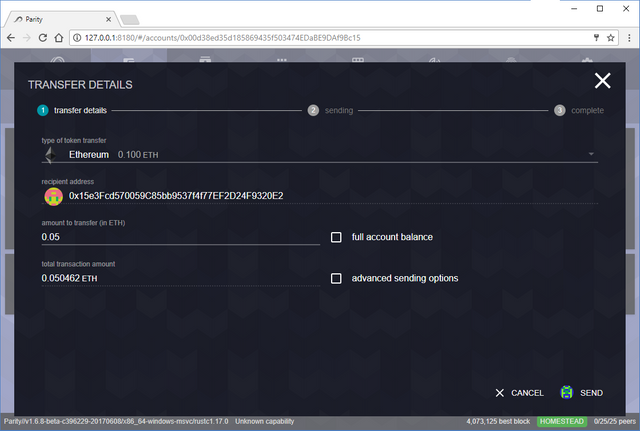Enable advanced sending options checkbox
This screenshot has height=431, width=640.
point(336,278)
